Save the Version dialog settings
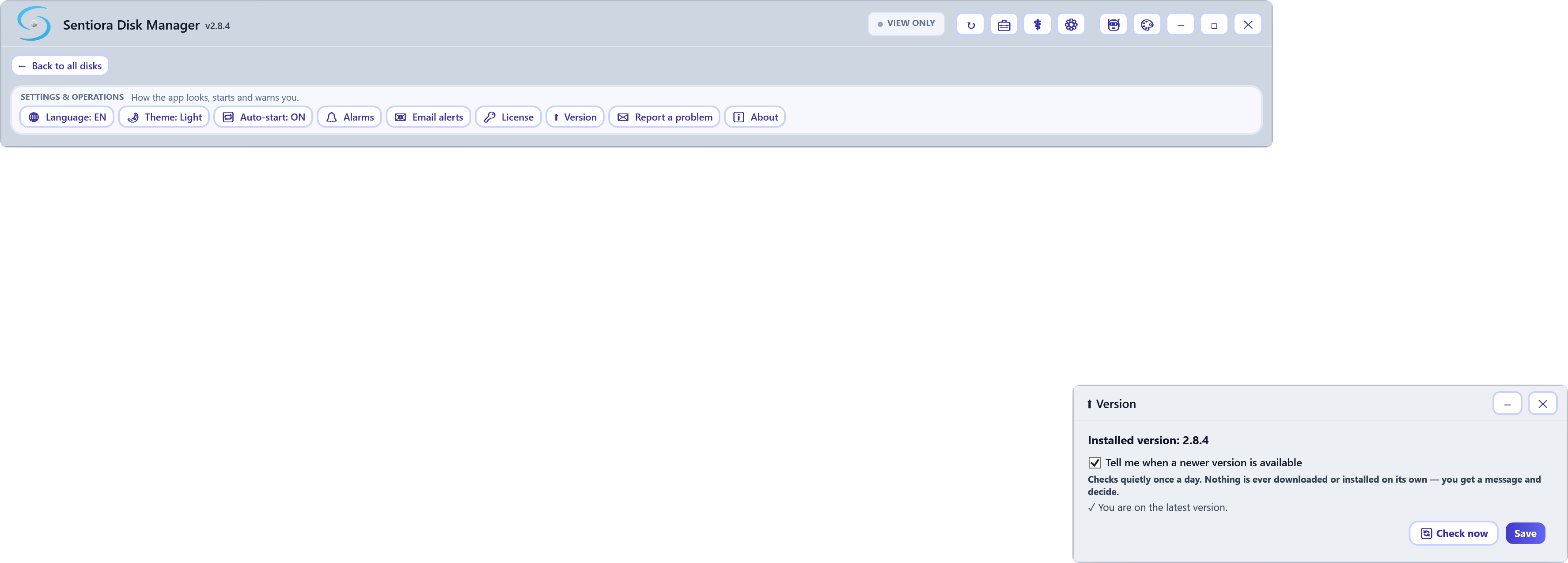Screen dimensions: 1568x563 tap(1525, 533)
